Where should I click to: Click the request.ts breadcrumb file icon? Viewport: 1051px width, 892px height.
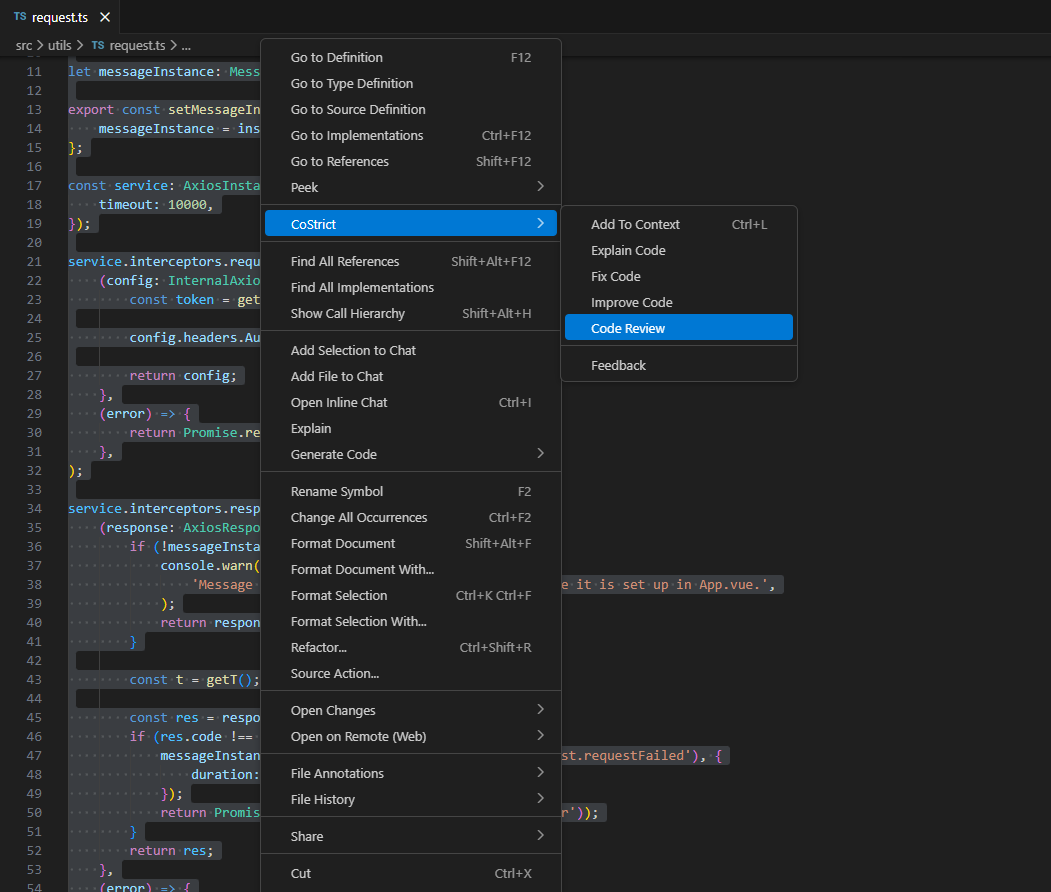point(98,45)
